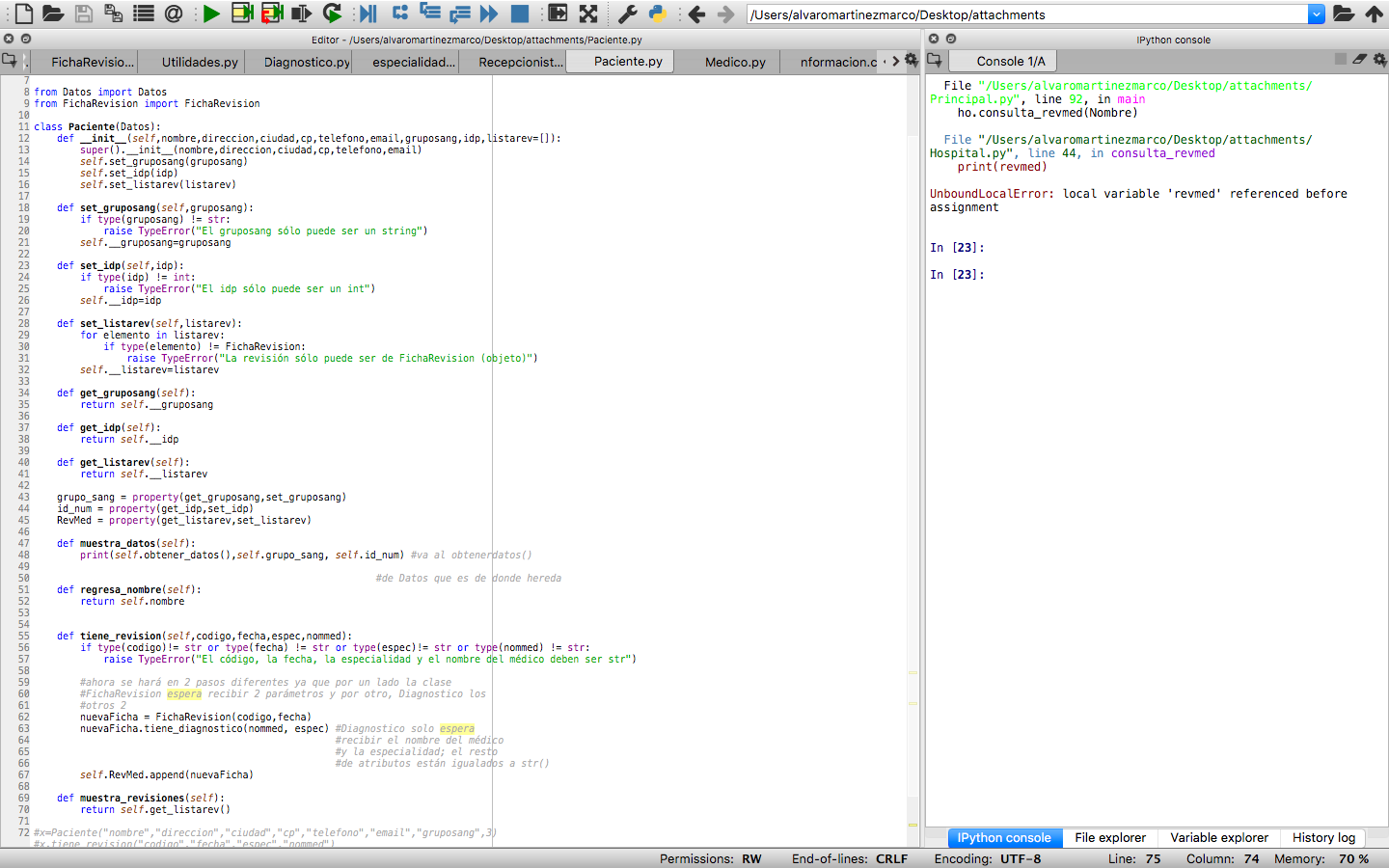Save all files with the double-floppy icon
Image resolution: width=1389 pixels, height=868 pixels.
coord(113,14)
